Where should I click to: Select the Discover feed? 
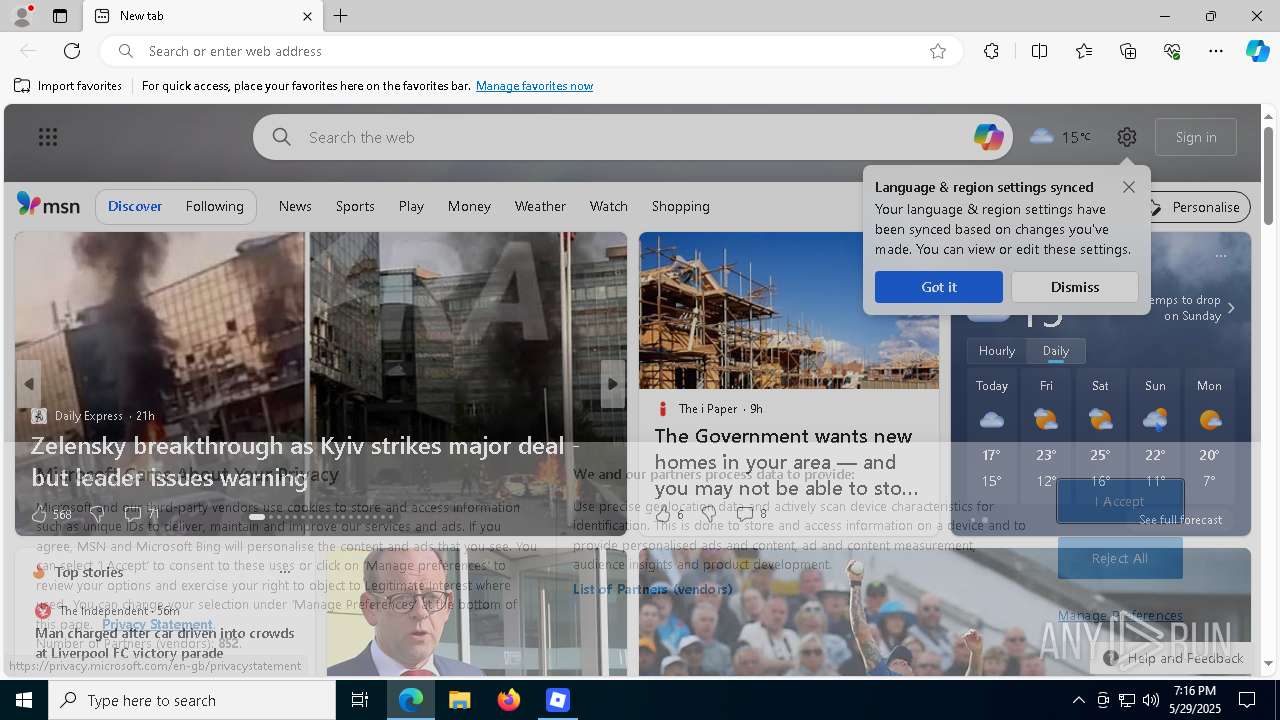[x=135, y=206]
